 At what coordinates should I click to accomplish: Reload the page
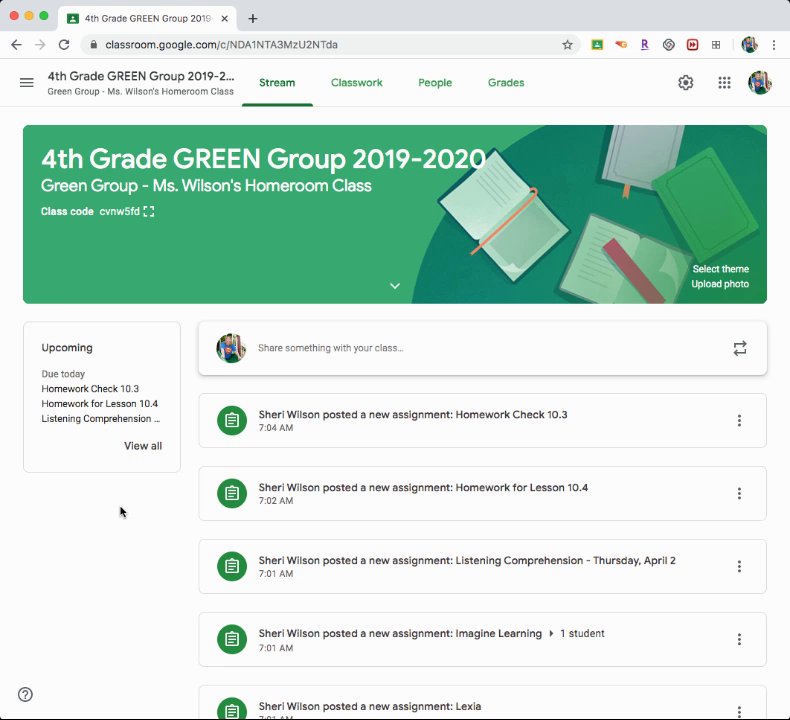click(64, 45)
